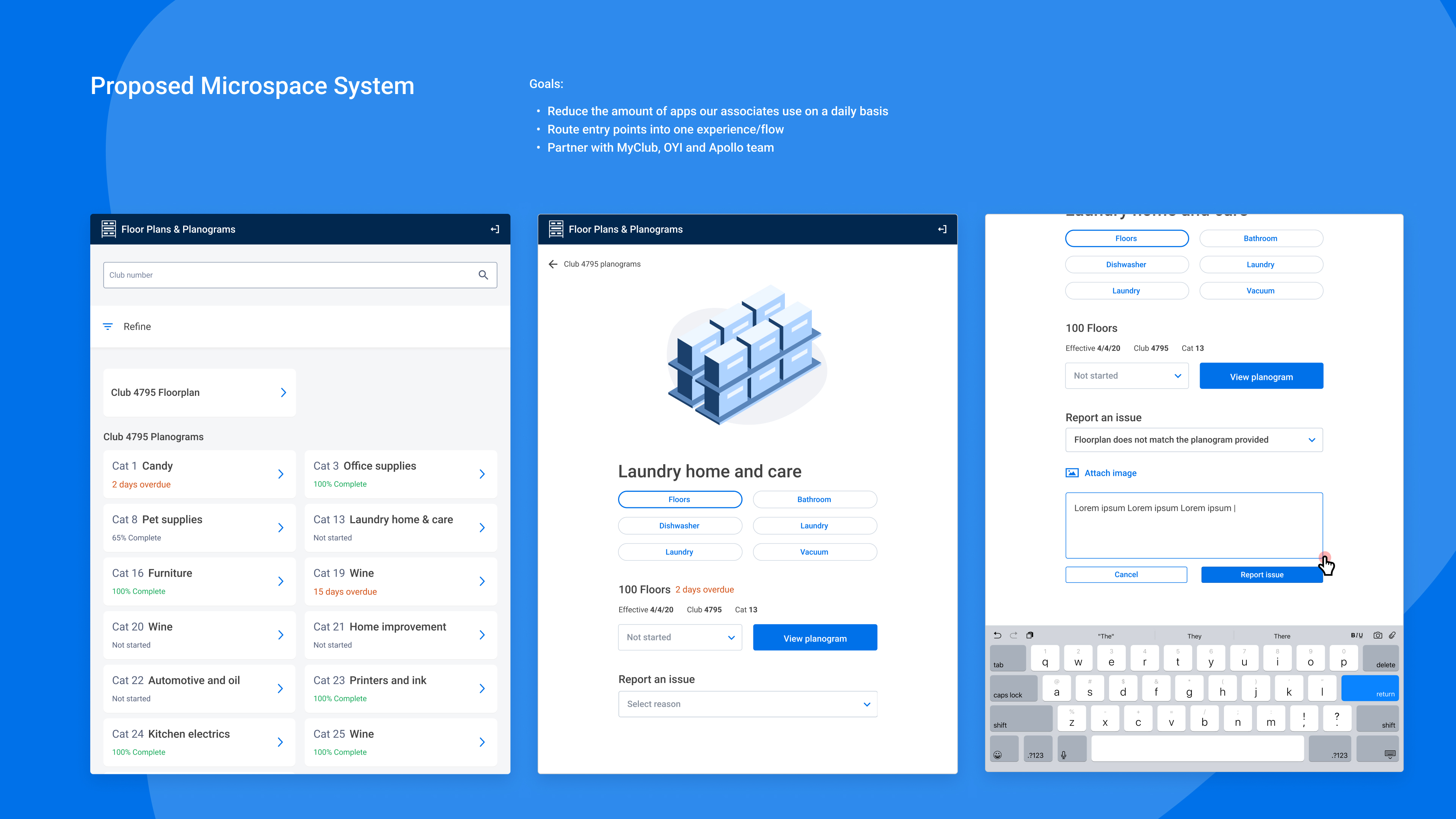Tap the camera icon on keyboard toolbar

click(1378, 635)
